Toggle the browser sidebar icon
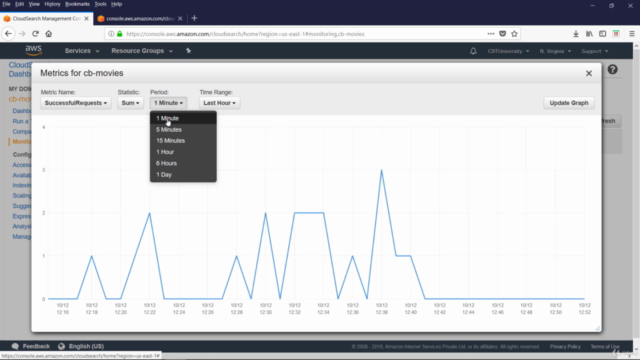The height and width of the screenshot is (360, 640). coord(602,34)
